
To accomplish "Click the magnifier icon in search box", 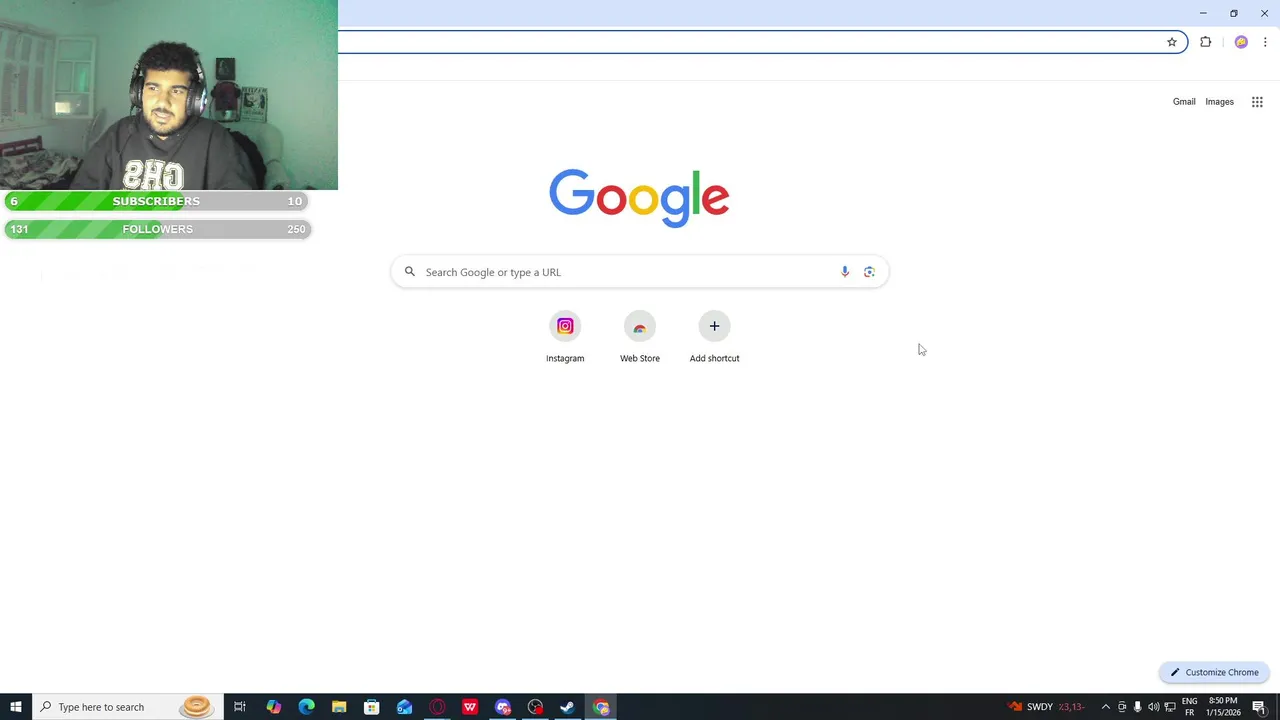I will tap(409, 272).
